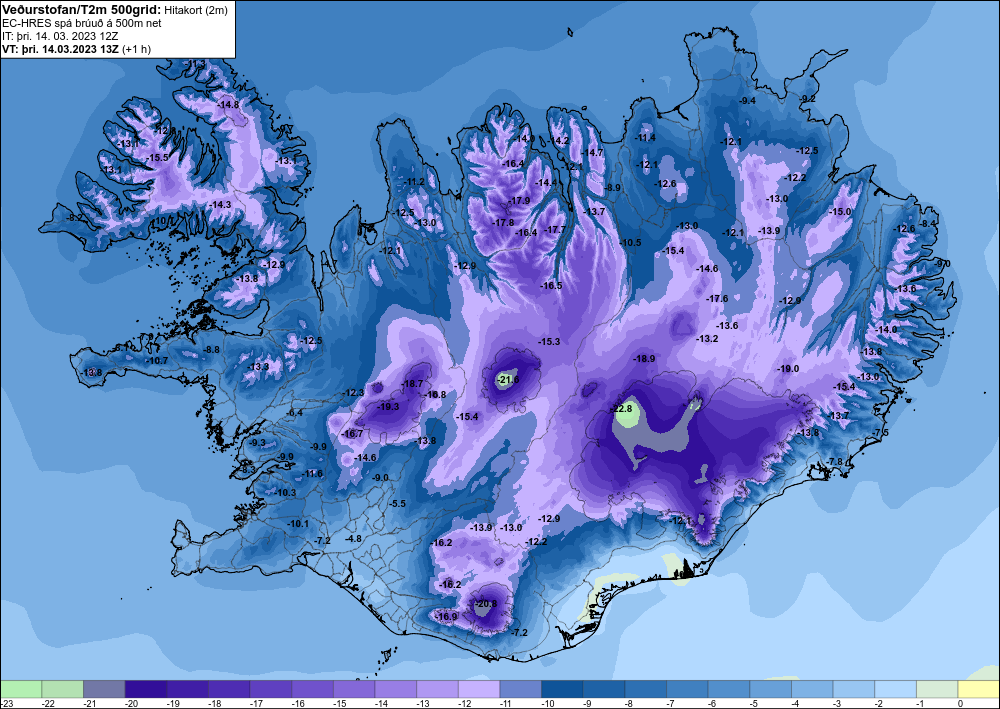This screenshot has height=709, width=1000.
Task: Select the -17.6 temperature label
Action: 717,298
